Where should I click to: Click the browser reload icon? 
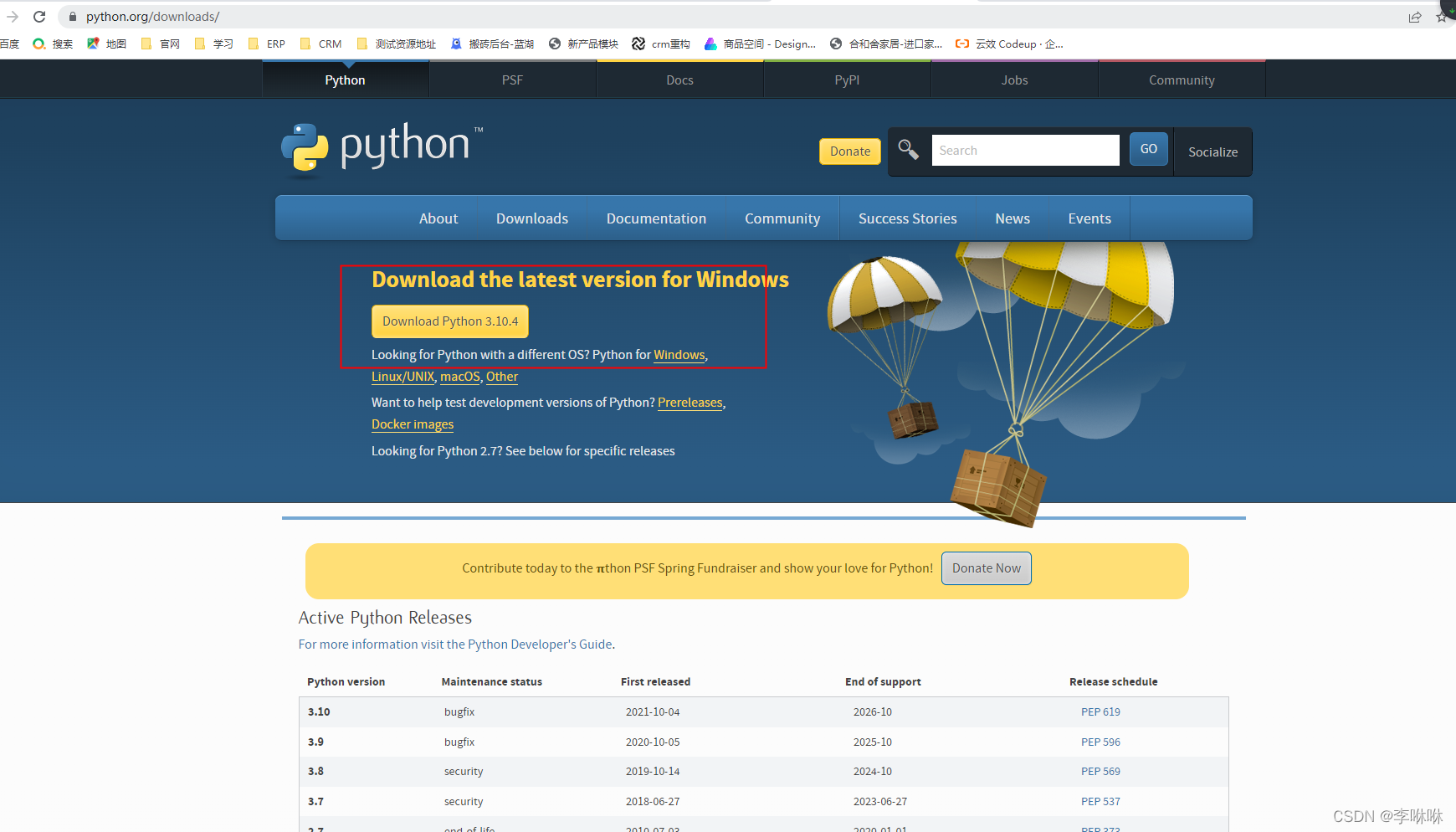39,17
